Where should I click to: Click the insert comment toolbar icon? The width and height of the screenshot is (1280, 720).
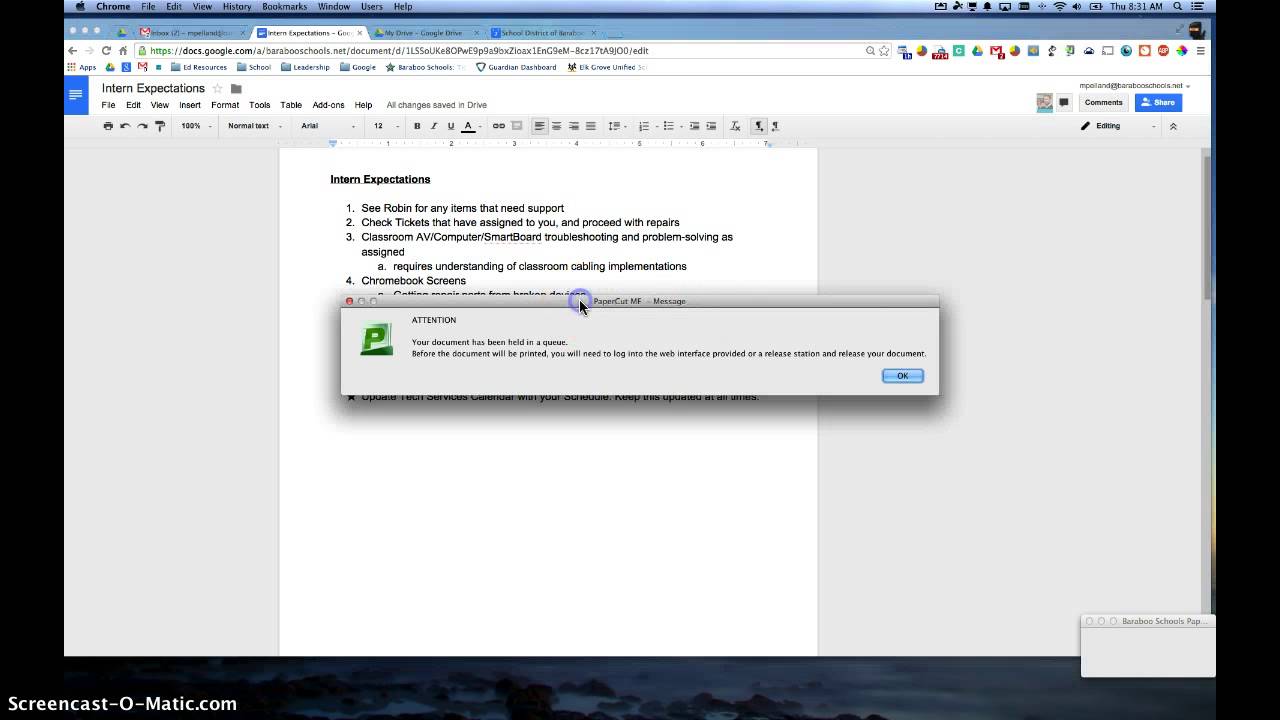516,126
